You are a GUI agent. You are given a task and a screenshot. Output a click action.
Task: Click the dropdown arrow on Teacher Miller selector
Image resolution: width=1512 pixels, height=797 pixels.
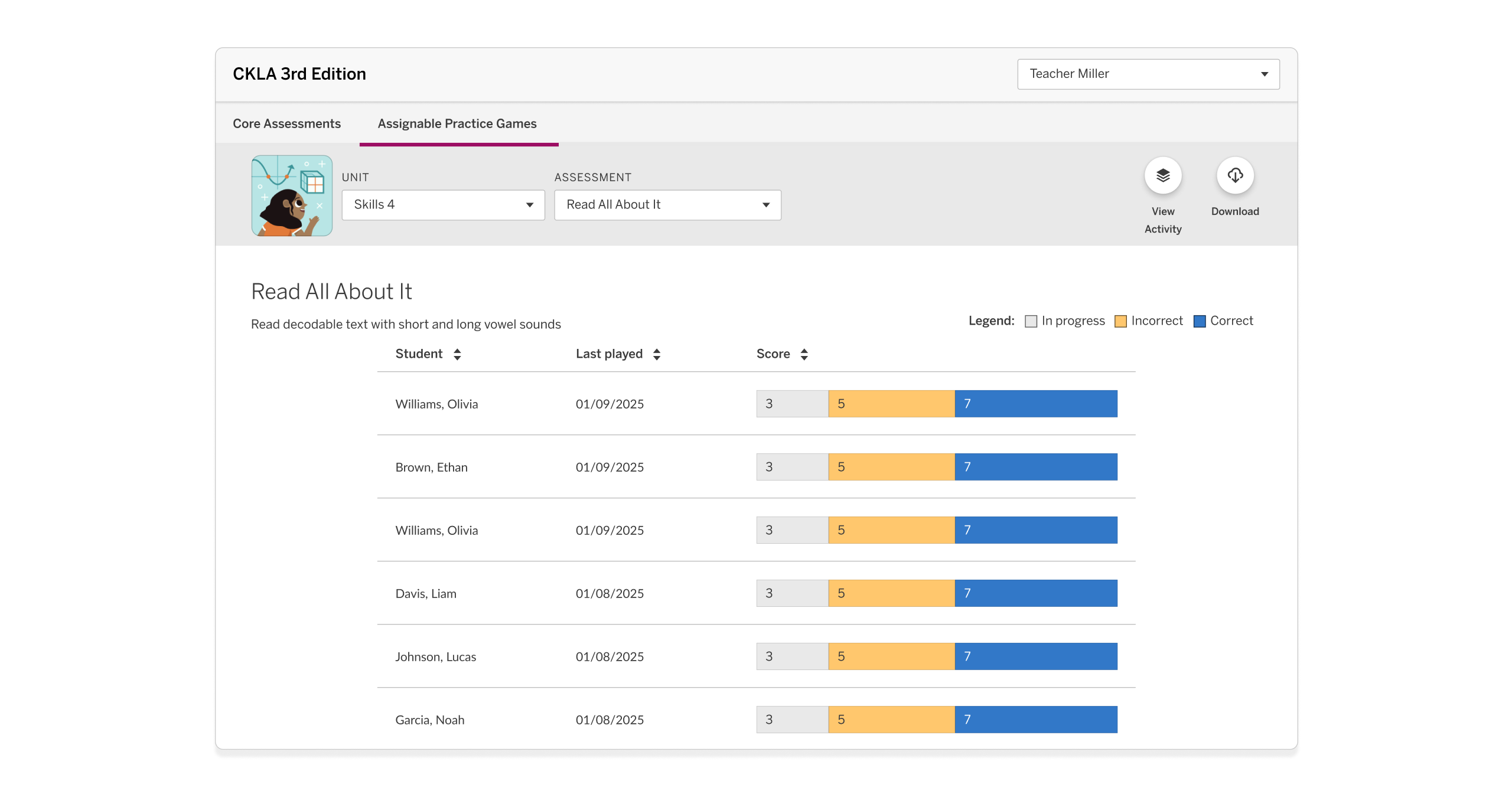pyautogui.click(x=1264, y=74)
